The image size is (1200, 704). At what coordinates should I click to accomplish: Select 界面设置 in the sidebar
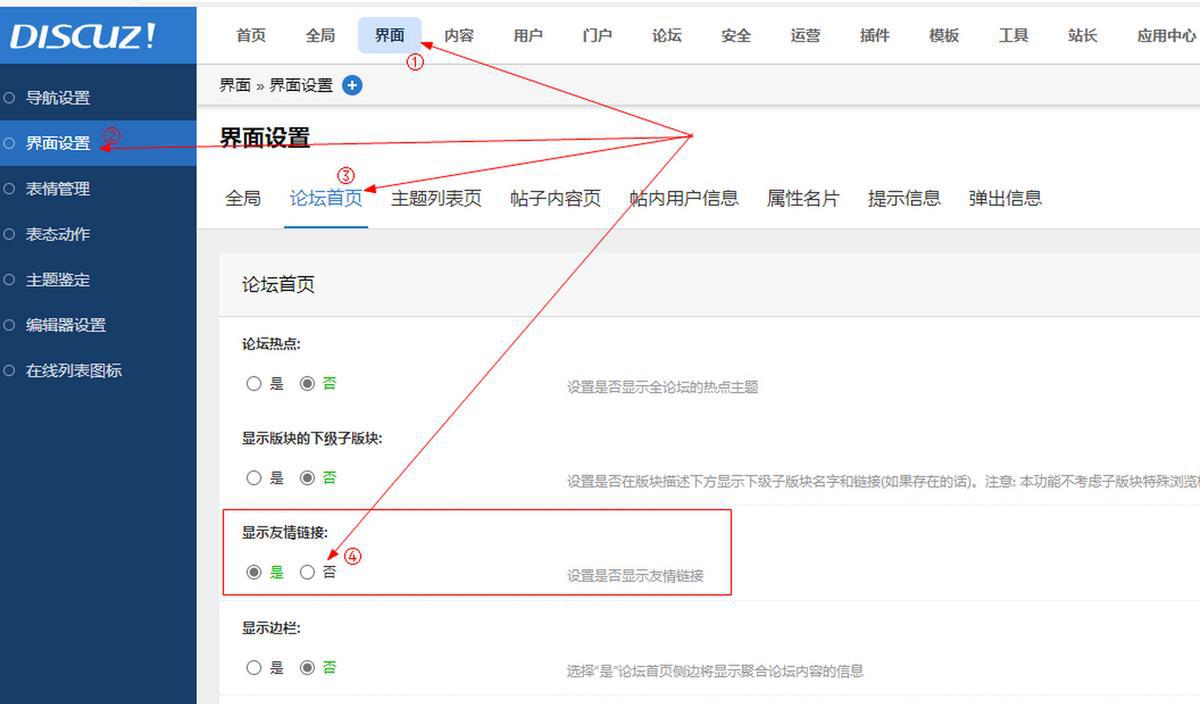[x=98, y=143]
